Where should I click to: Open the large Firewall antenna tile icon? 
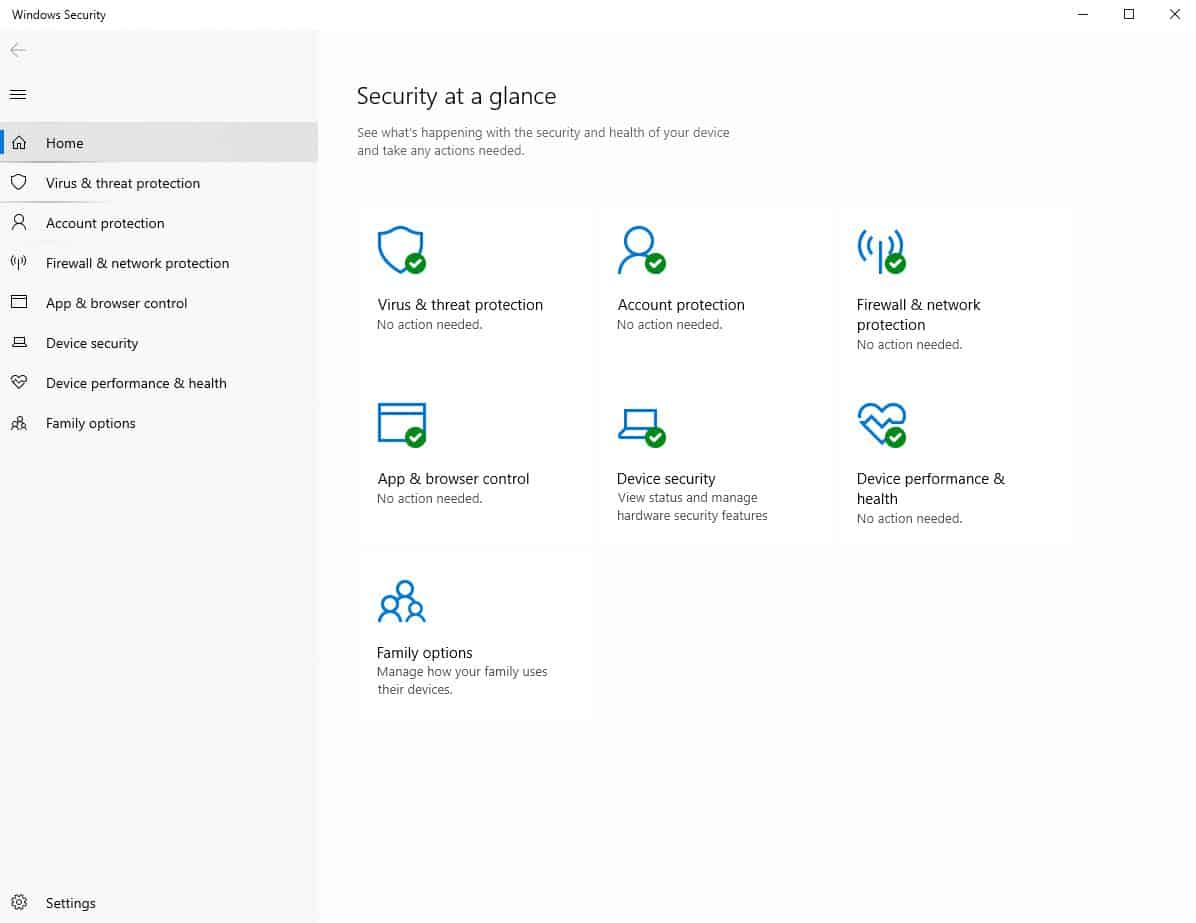pyautogui.click(x=881, y=251)
